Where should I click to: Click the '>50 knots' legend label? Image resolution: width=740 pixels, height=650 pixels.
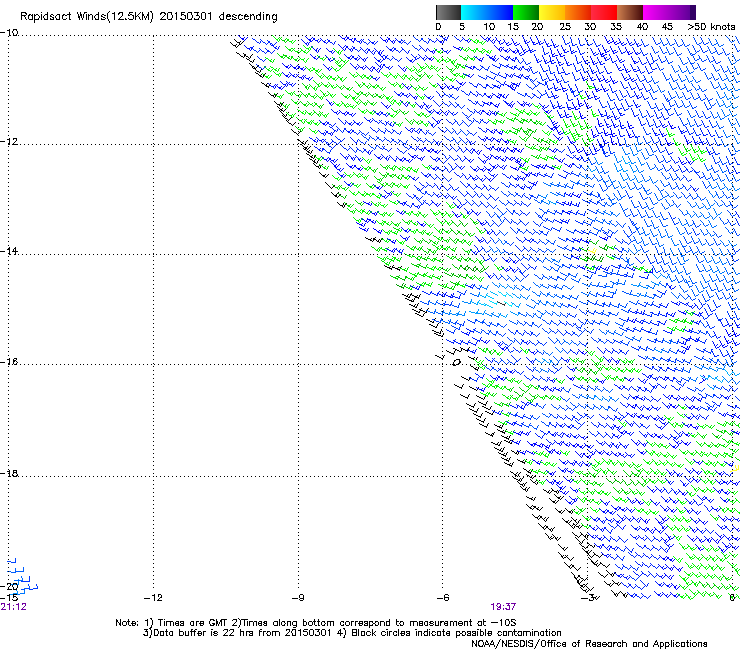click(x=711, y=27)
